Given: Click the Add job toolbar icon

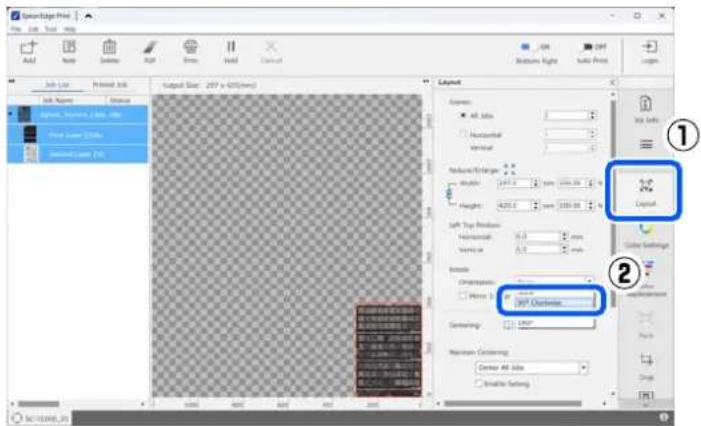Looking at the screenshot, I should pos(29,47).
